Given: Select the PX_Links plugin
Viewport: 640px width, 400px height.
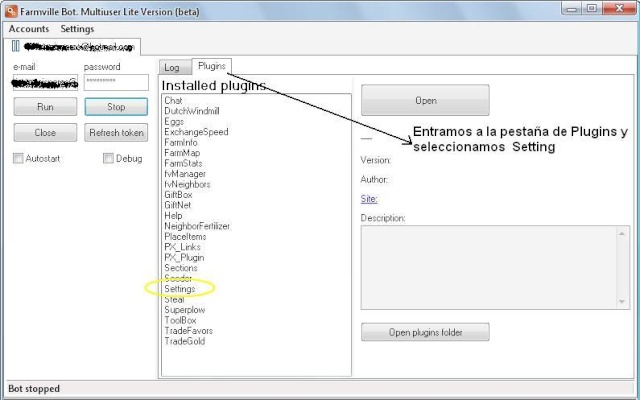Looking at the screenshot, I should (182, 247).
